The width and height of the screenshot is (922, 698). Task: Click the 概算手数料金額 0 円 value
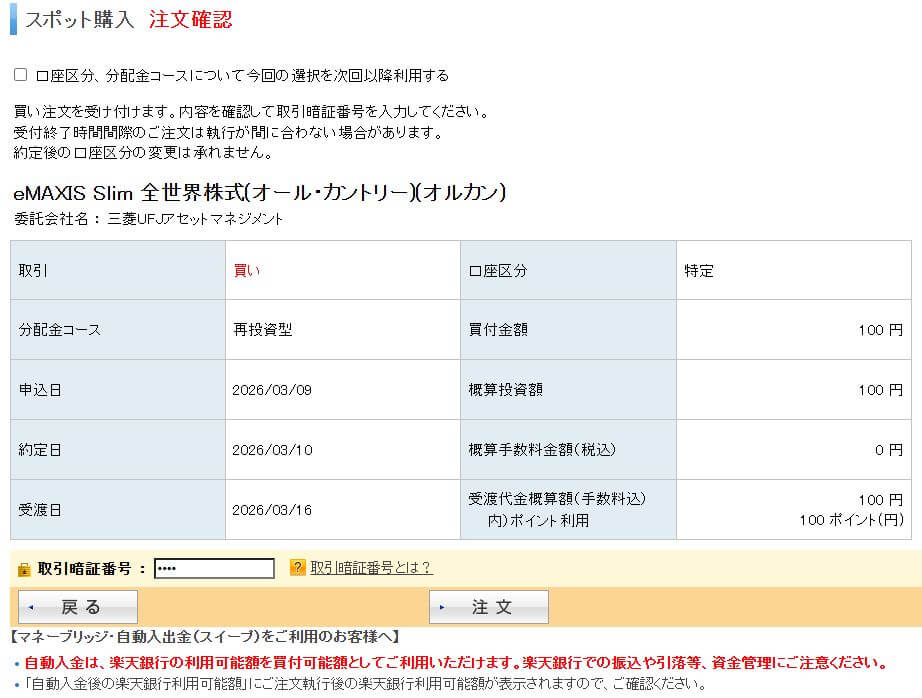coord(888,450)
